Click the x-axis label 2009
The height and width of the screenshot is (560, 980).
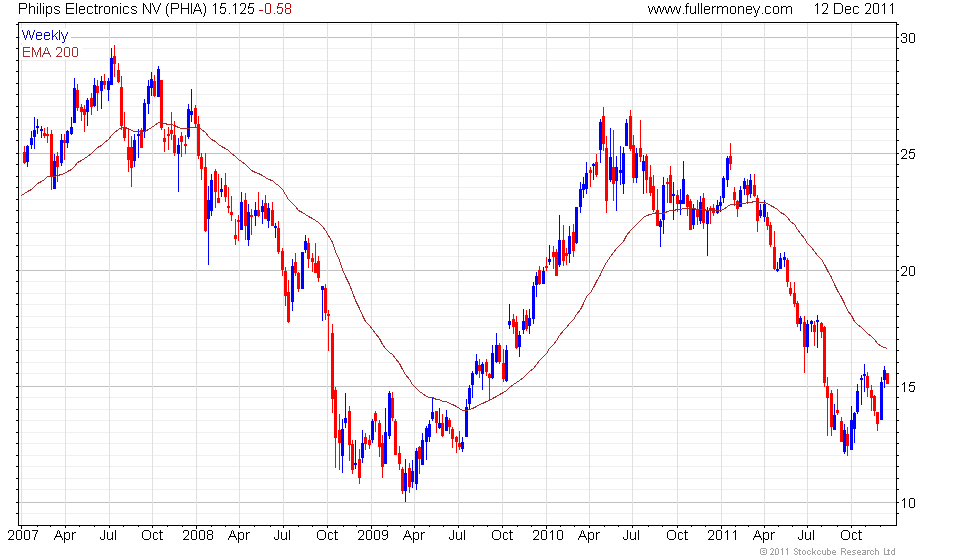[x=372, y=535]
